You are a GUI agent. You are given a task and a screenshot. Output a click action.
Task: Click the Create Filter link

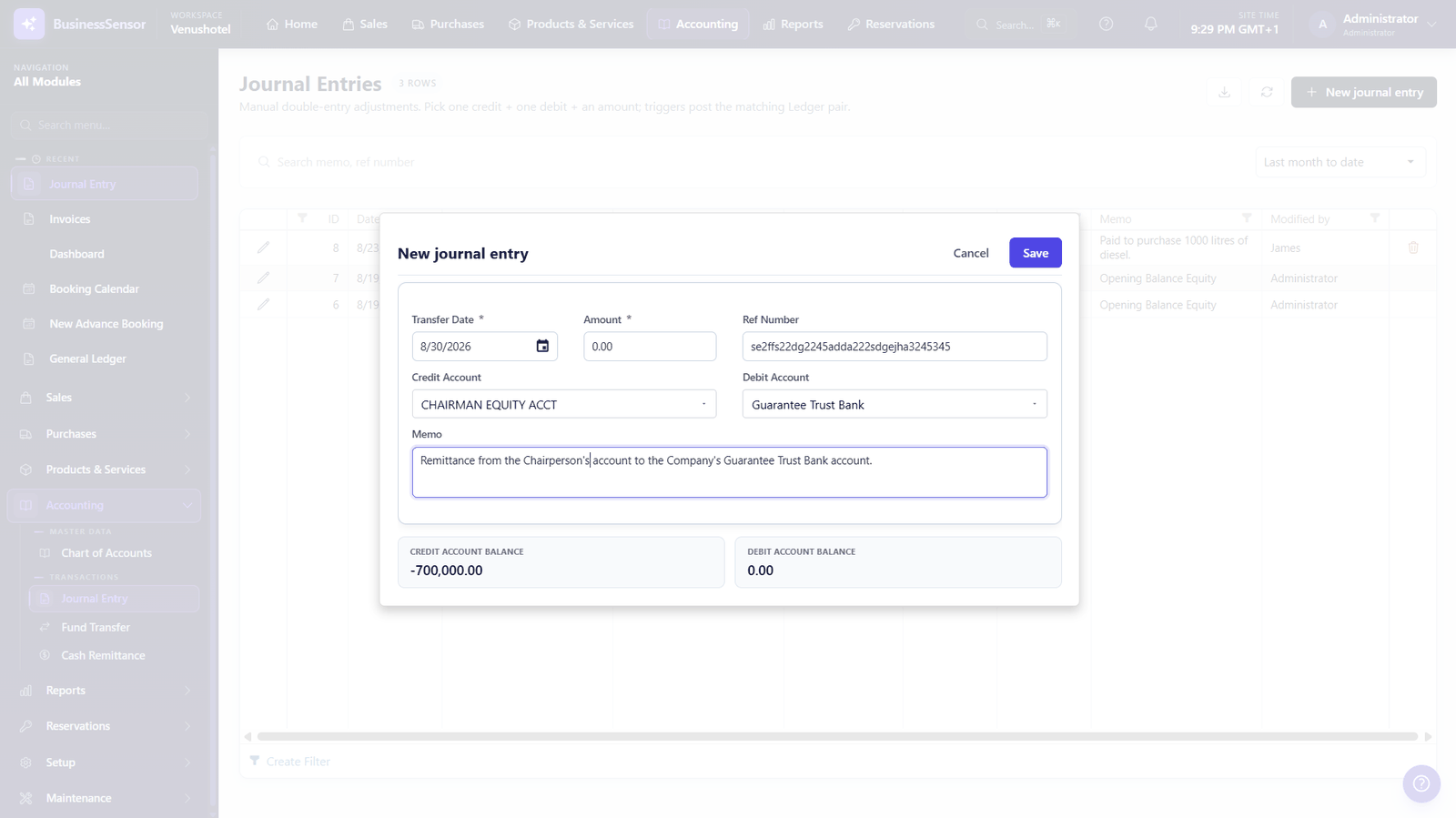[x=290, y=762]
